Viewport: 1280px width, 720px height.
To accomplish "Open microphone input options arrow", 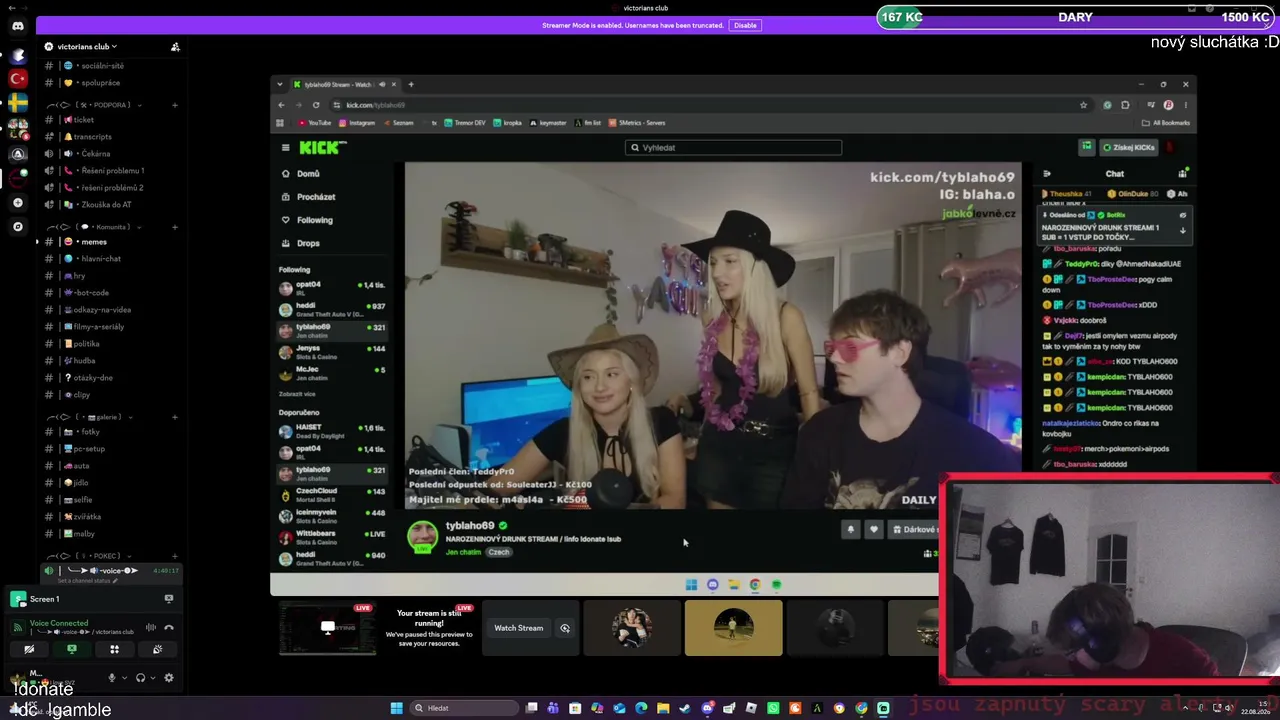I will (x=124, y=678).
